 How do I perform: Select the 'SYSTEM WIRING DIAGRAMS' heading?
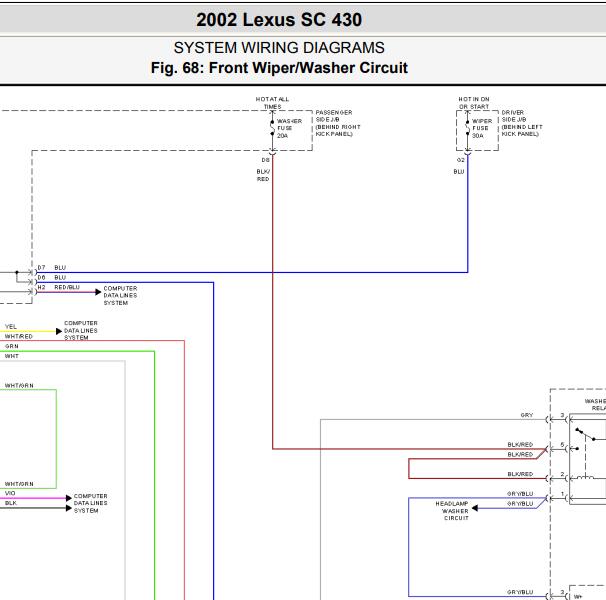[x=279, y=48]
